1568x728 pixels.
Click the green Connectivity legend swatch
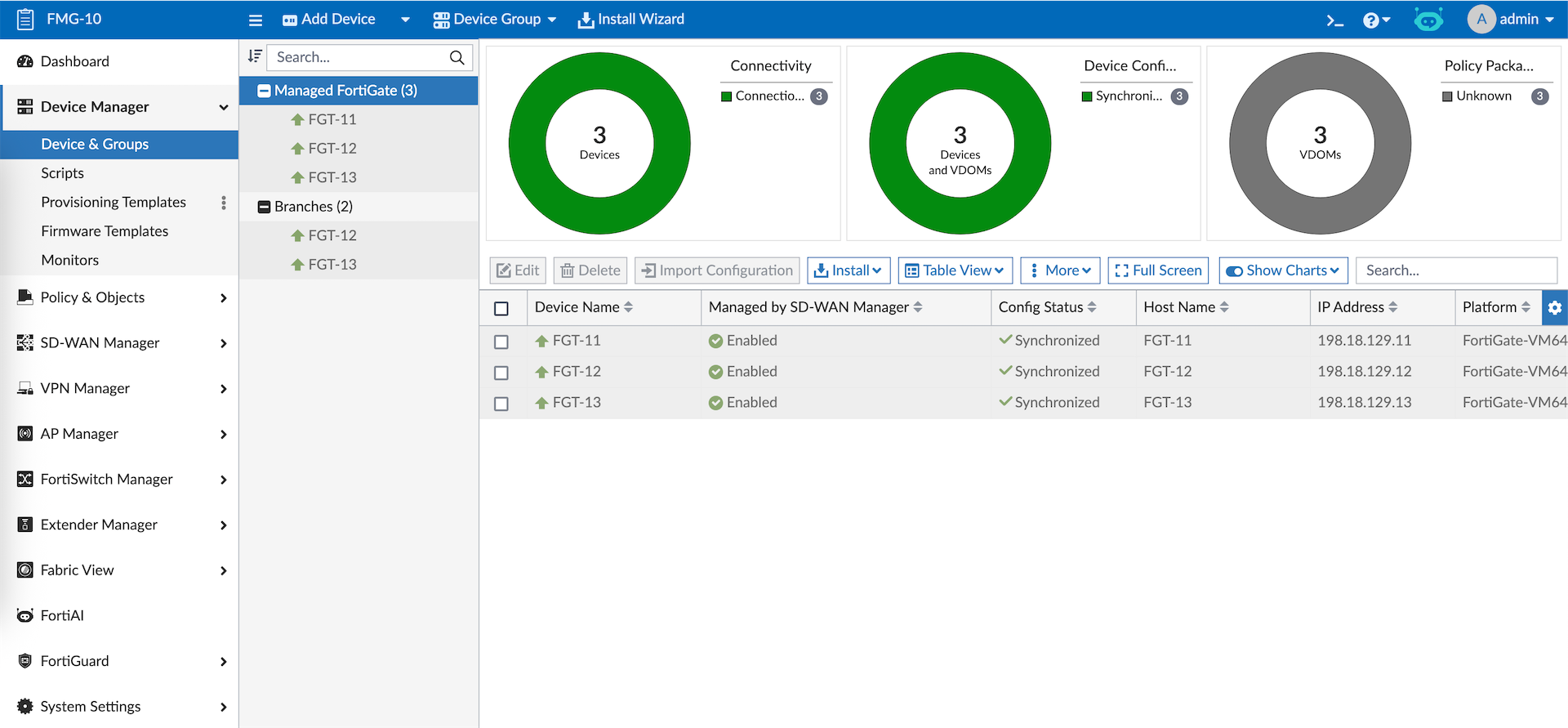(726, 96)
